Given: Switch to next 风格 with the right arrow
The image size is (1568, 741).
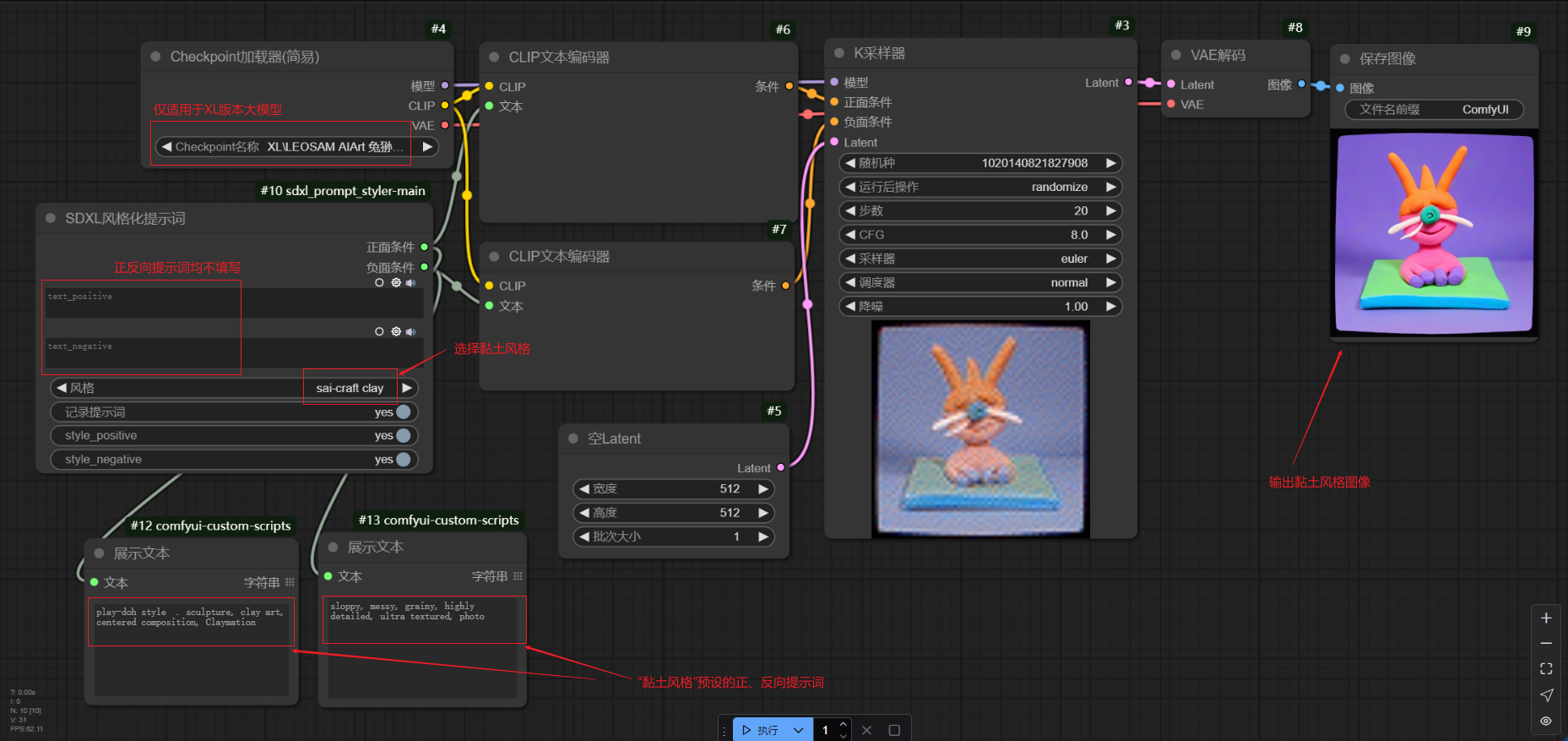Looking at the screenshot, I should coord(407,388).
